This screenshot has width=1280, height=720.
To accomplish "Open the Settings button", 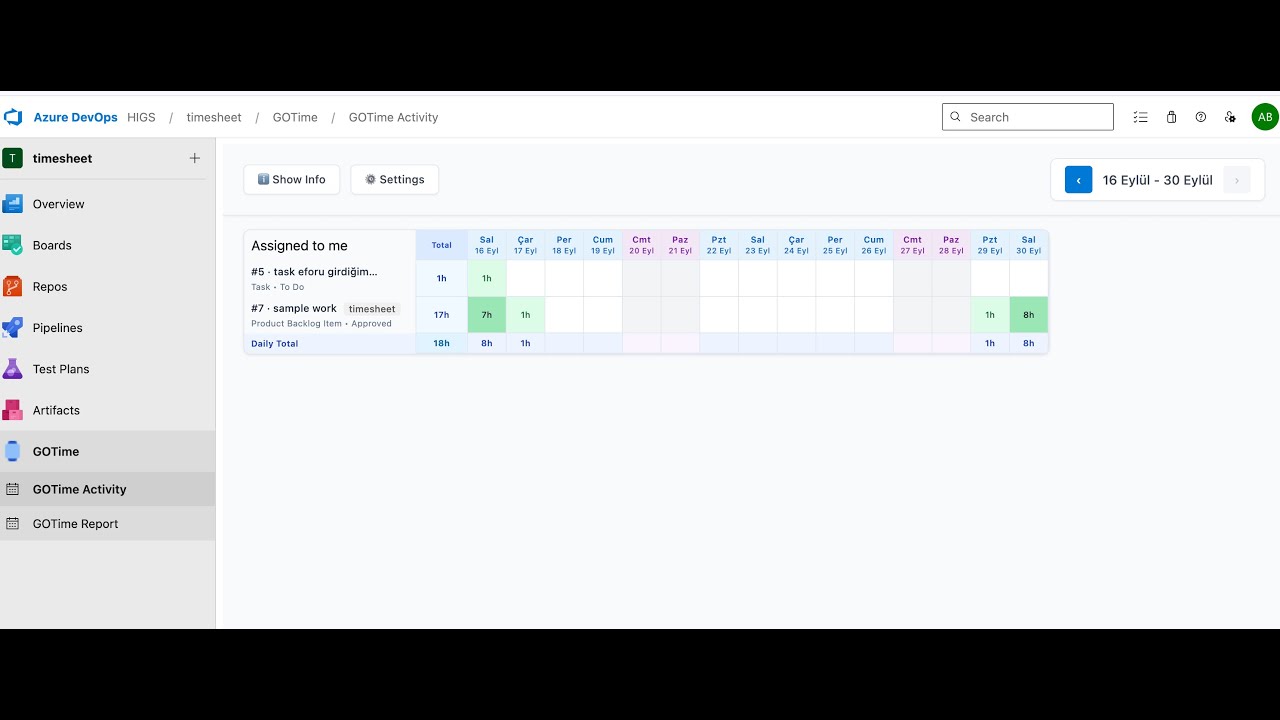I will 395,180.
